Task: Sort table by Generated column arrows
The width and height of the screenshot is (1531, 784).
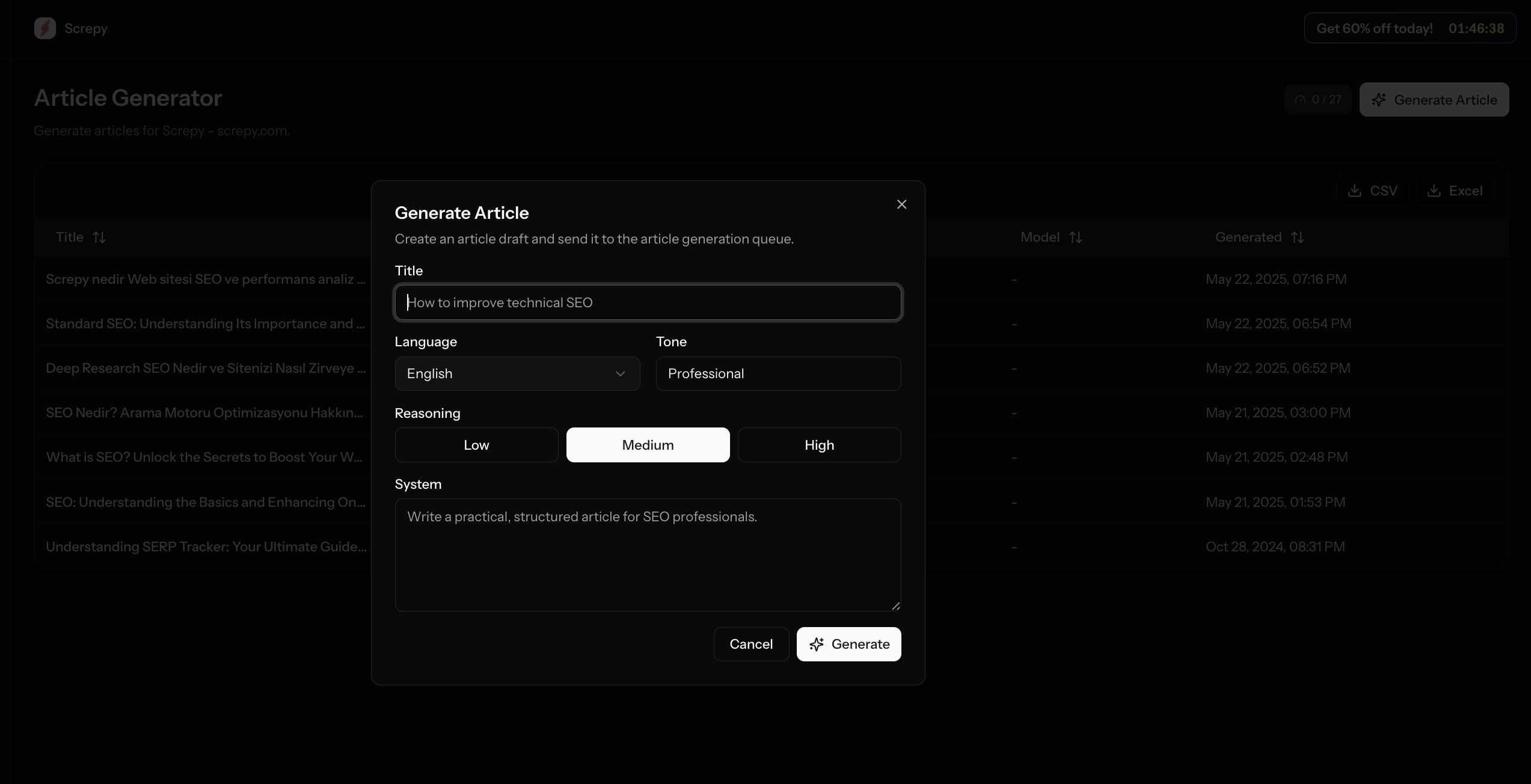Action: [1298, 237]
